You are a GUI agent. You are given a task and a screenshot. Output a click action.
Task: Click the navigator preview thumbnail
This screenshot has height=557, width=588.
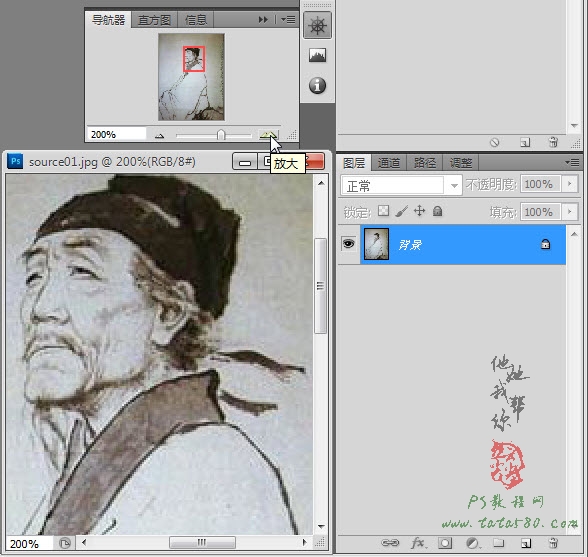(191, 77)
